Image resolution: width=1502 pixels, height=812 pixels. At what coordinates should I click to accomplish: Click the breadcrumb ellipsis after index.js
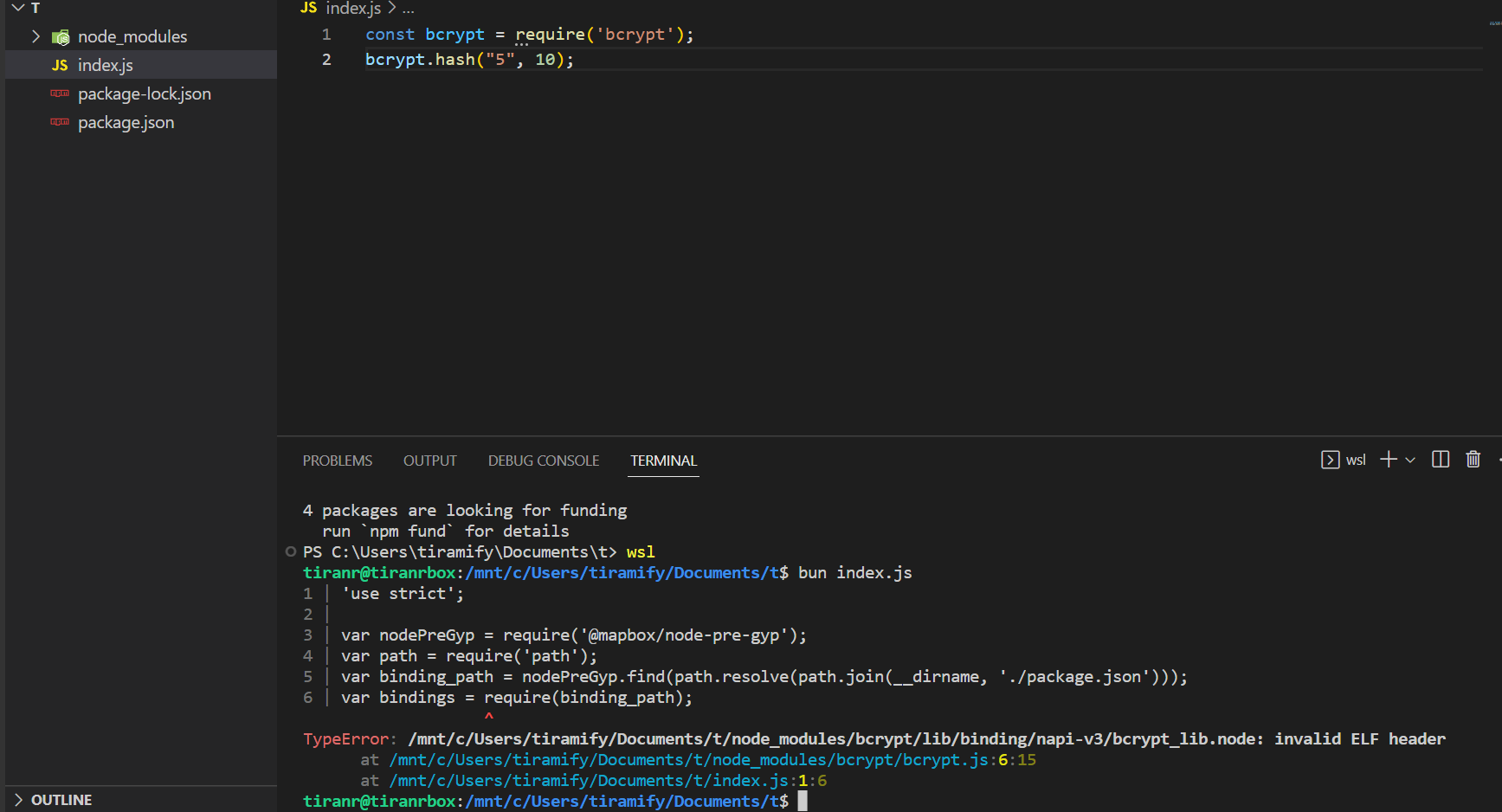coord(407,9)
